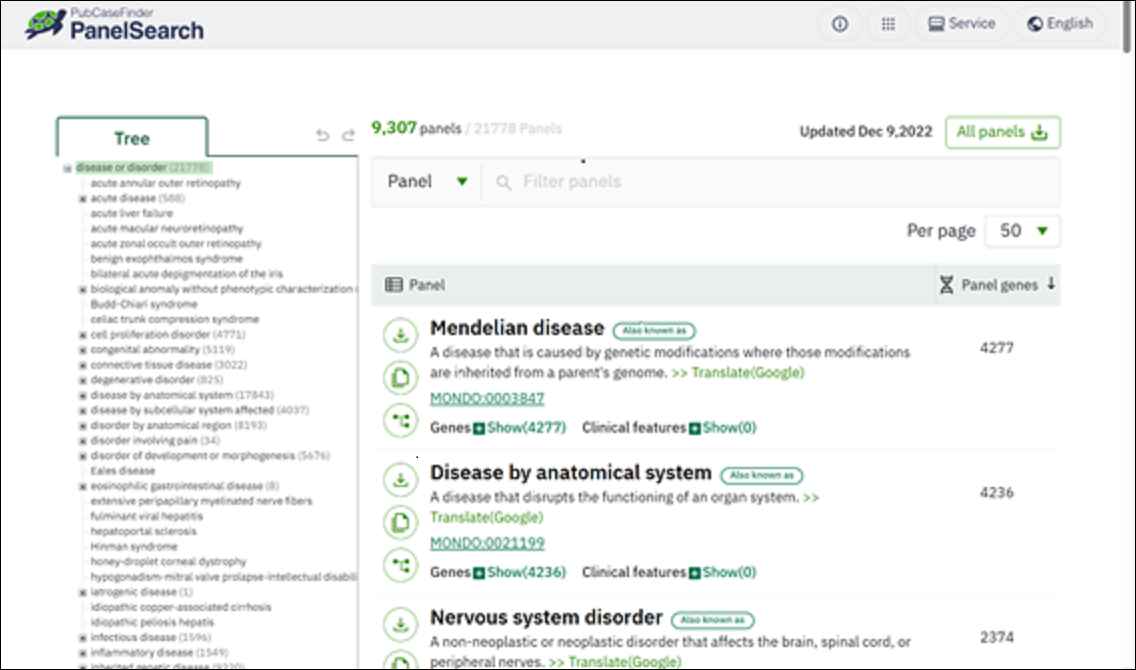1136x670 pixels.
Task: Show clinical features for Disease by anatomical system
Action: 721,572
